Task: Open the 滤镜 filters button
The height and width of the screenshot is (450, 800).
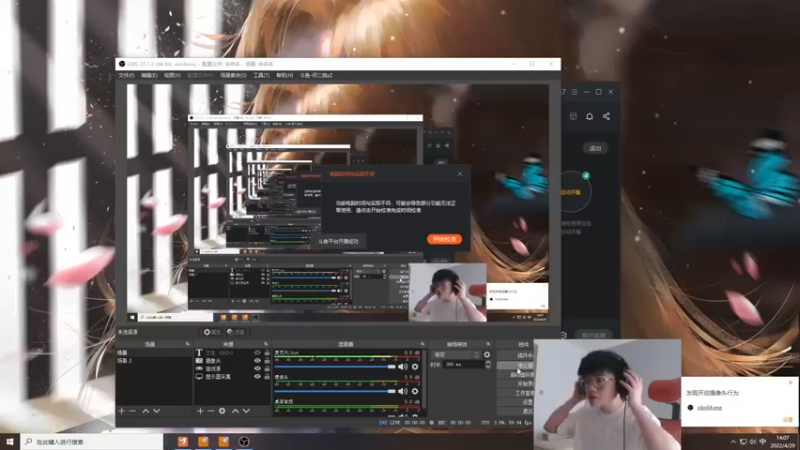Action: tap(236, 332)
